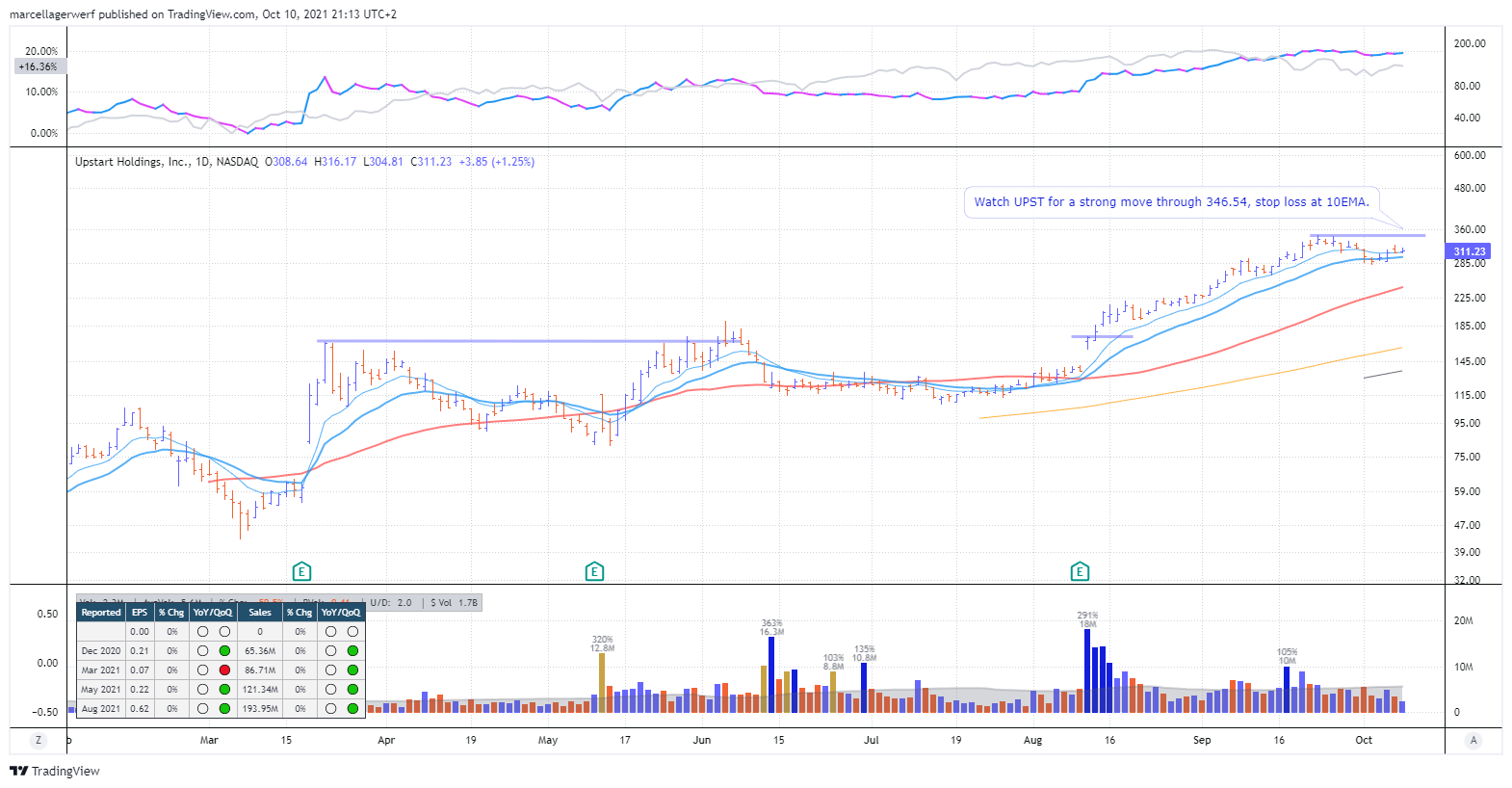
Task: Click the 65.36M sales value
Action: click(260, 650)
